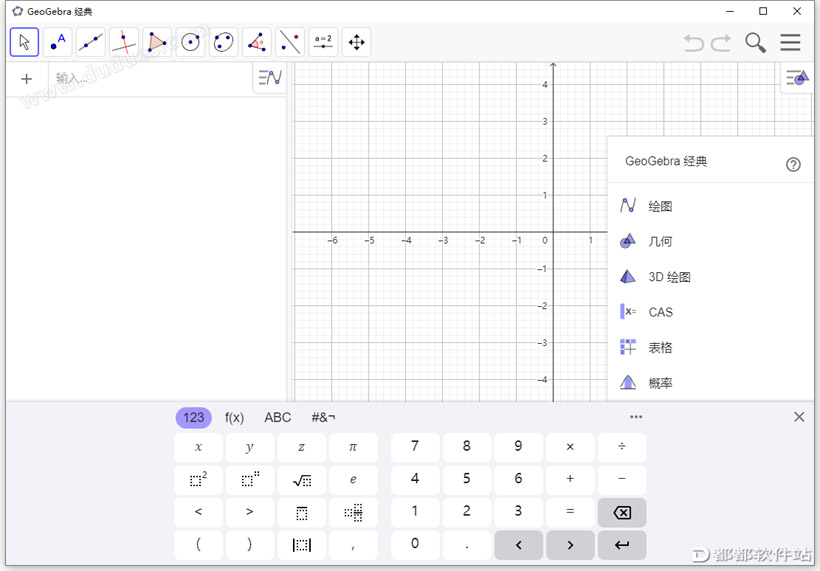
Task: Tap the y variable key
Action: tap(249, 447)
